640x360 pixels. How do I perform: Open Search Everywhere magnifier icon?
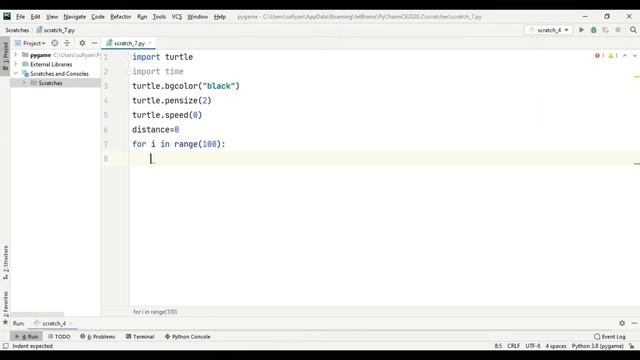coord(633,30)
